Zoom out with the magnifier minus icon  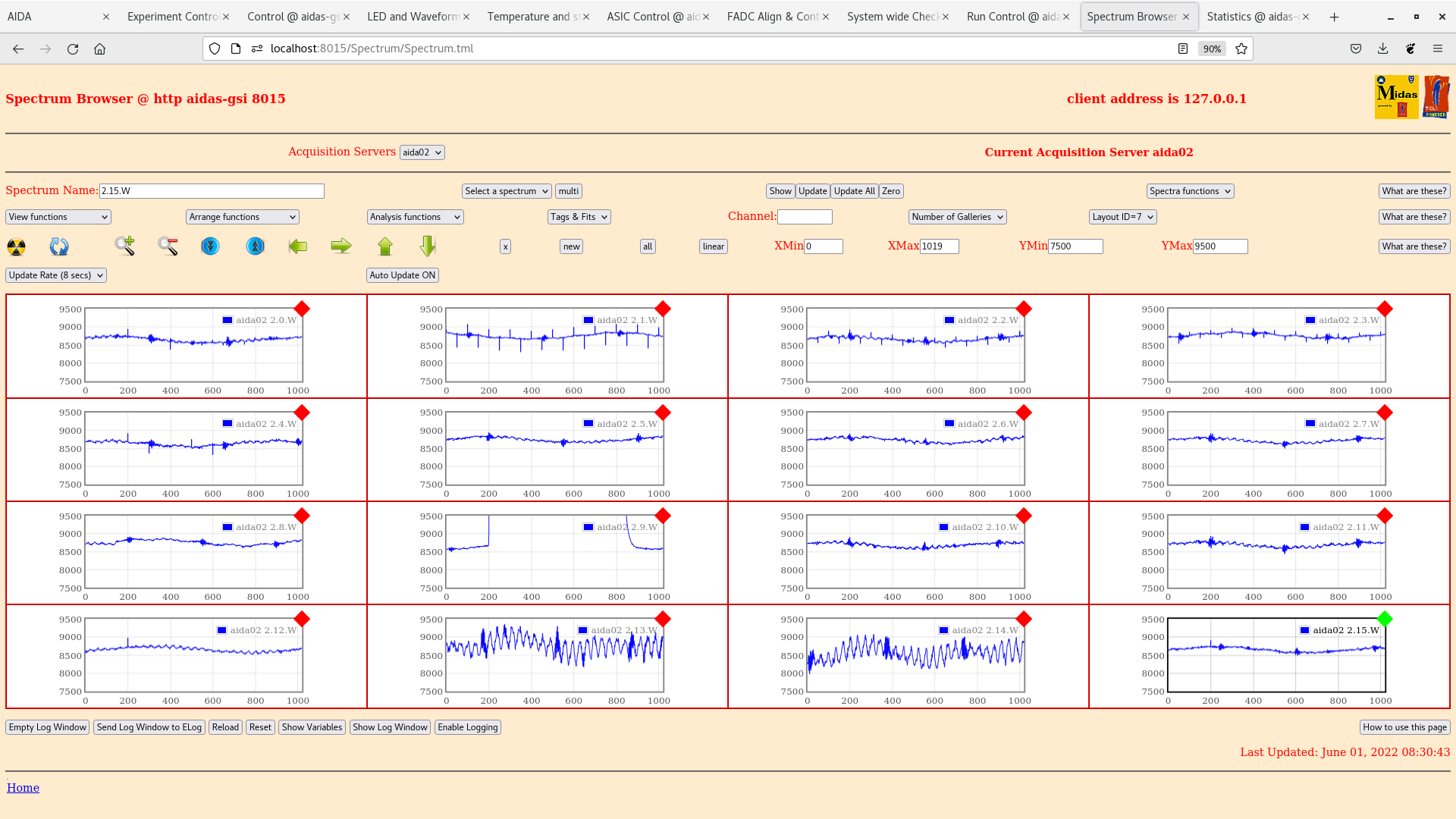pyautogui.click(x=168, y=246)
